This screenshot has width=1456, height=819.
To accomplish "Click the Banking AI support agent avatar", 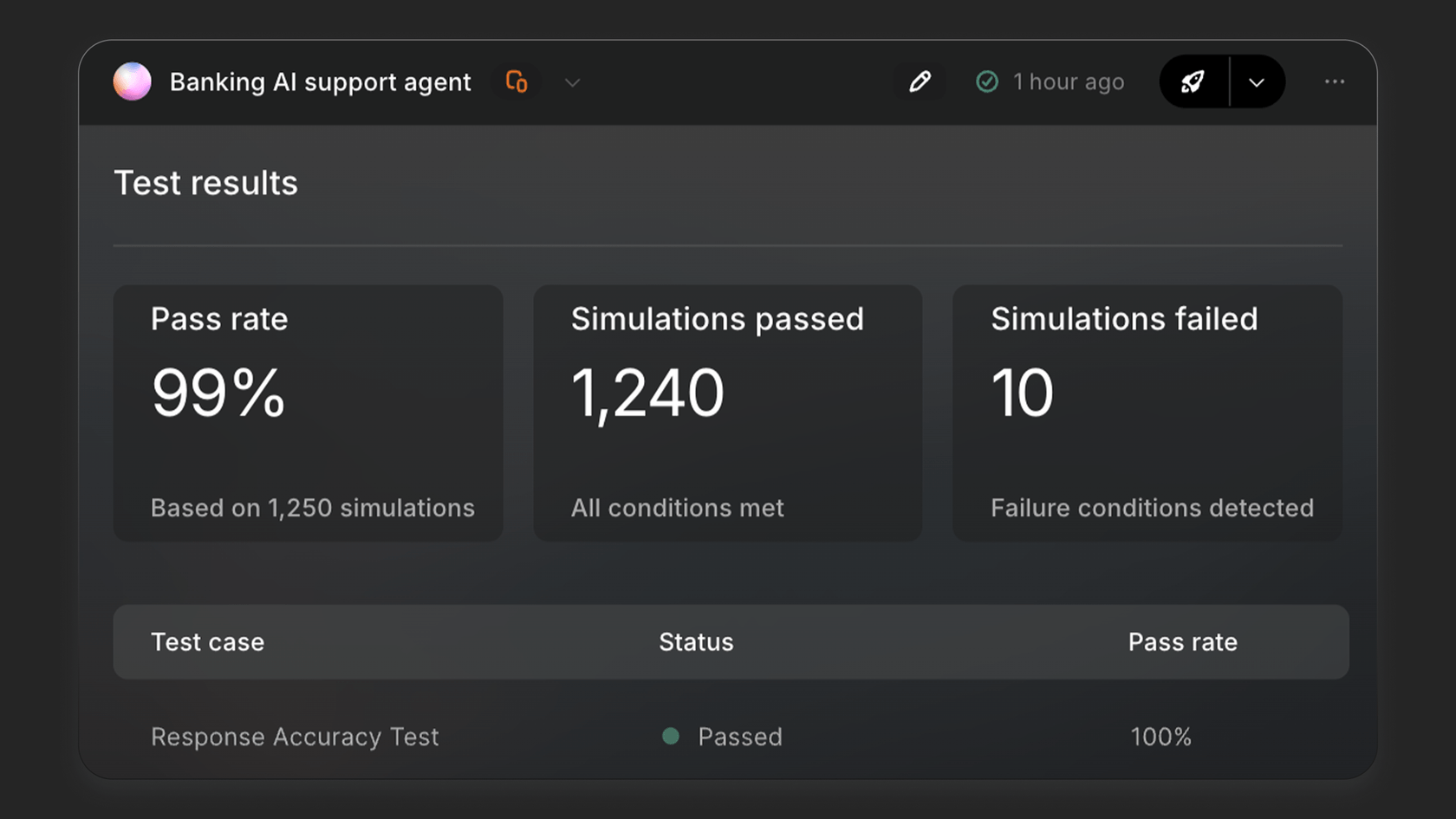I will 132,81.
